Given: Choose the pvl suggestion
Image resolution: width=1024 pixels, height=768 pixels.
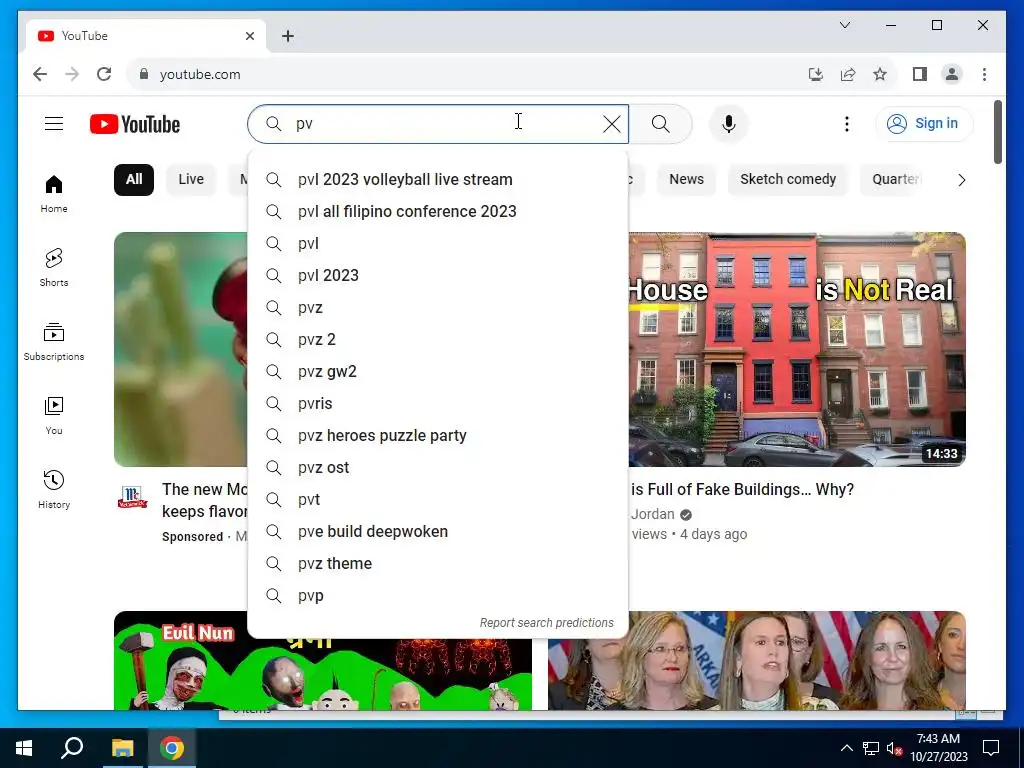Looking at the screenshot, I should [438, 244].
